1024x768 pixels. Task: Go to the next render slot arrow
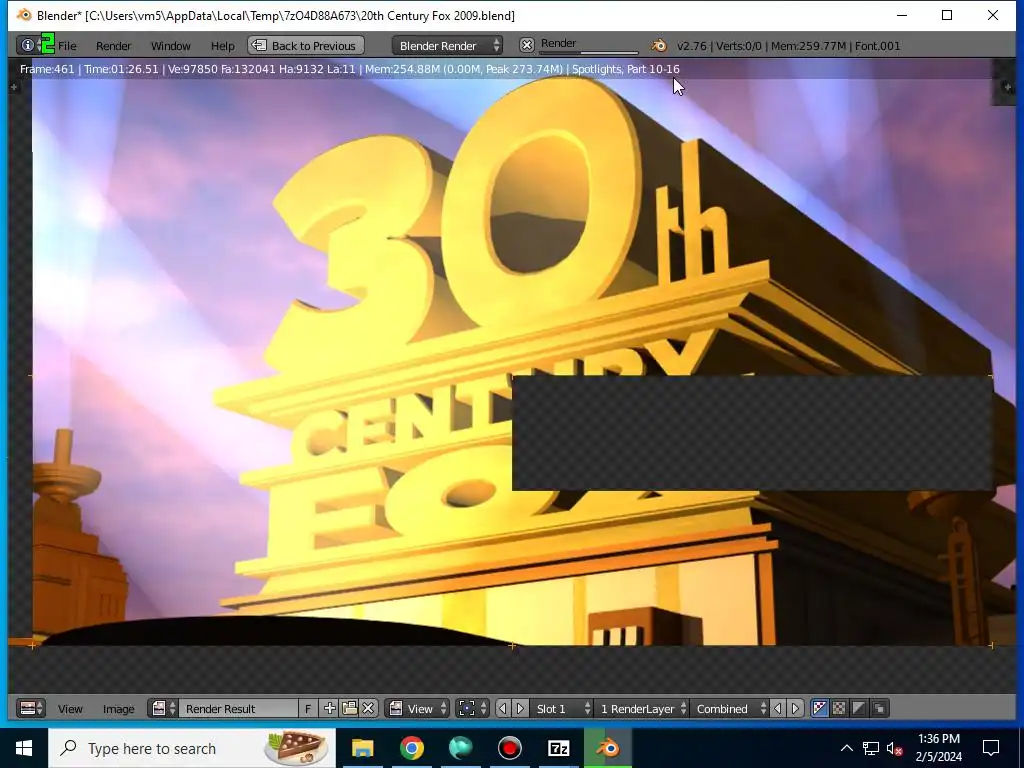[x=520, y=709]
